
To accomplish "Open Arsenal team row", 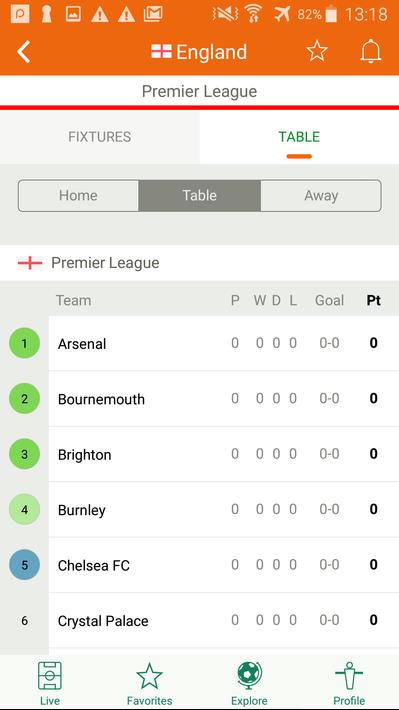I will pyautogui.click(x=224, y=343).
